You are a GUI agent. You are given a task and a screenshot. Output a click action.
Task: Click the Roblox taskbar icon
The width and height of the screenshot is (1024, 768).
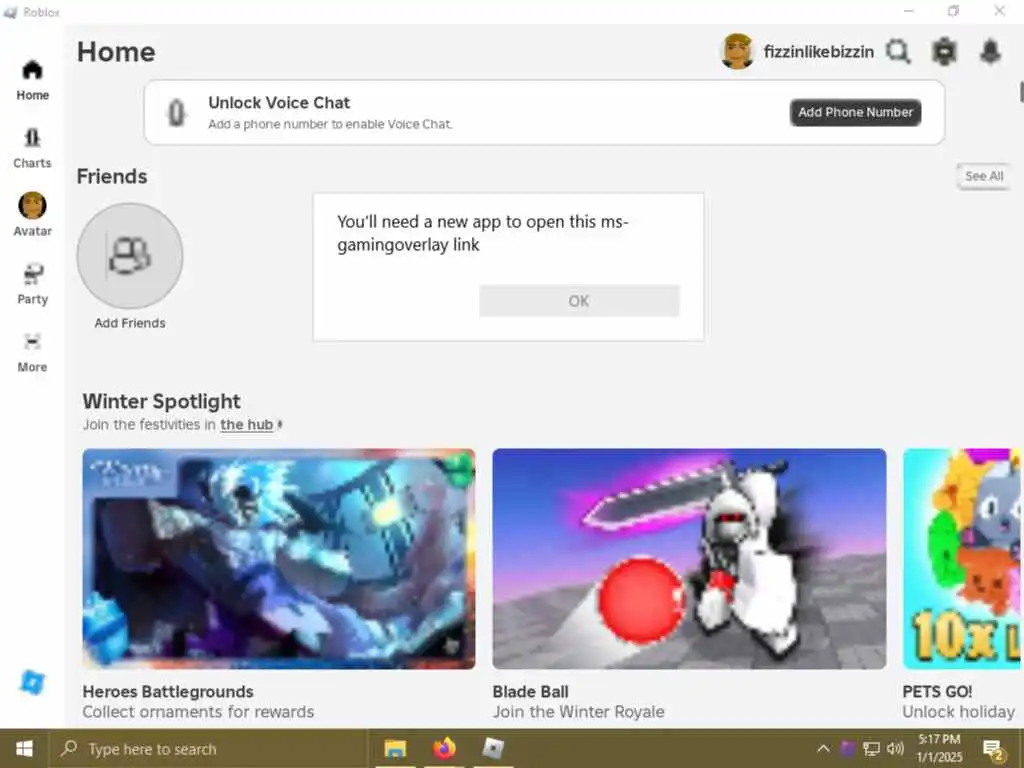[493, 748]
